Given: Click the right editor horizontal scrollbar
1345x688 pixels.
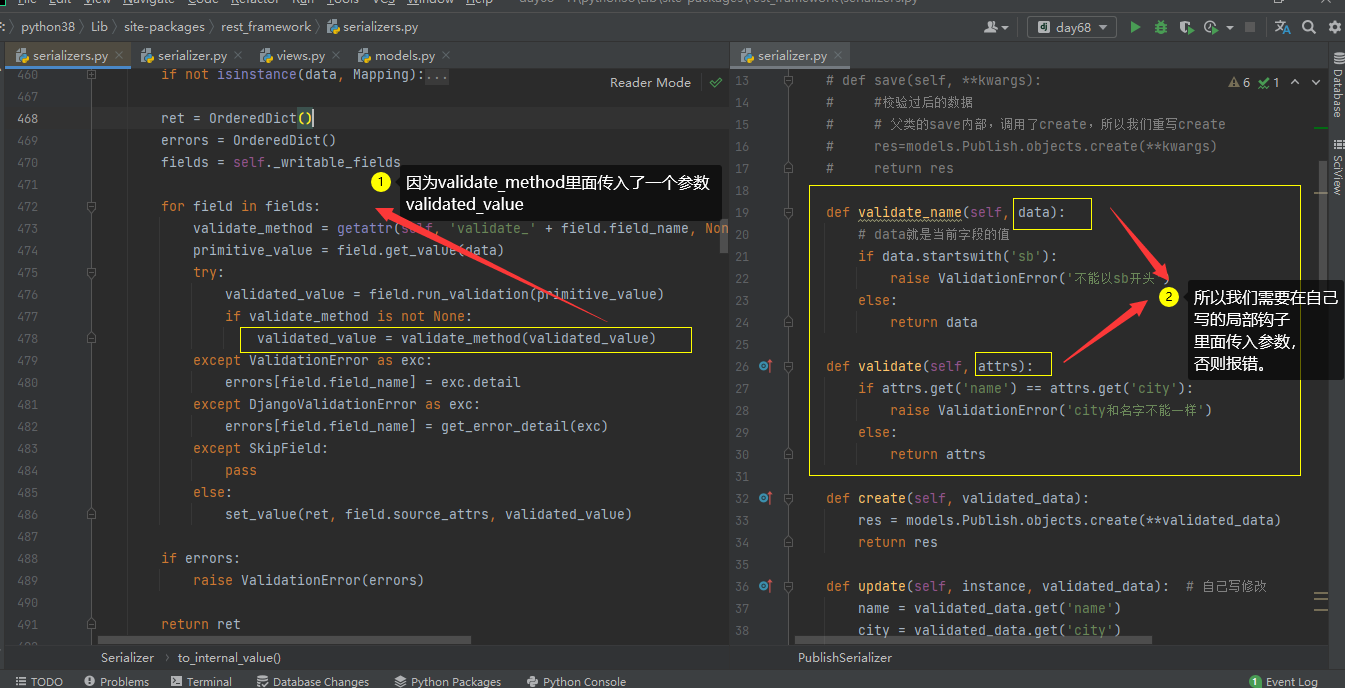Looking at the screenshot, I should point(973,640).
